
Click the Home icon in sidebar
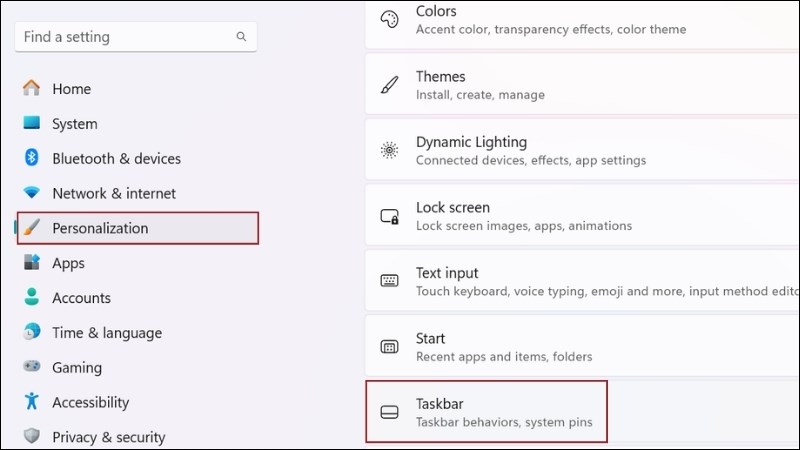coord(32,89)
